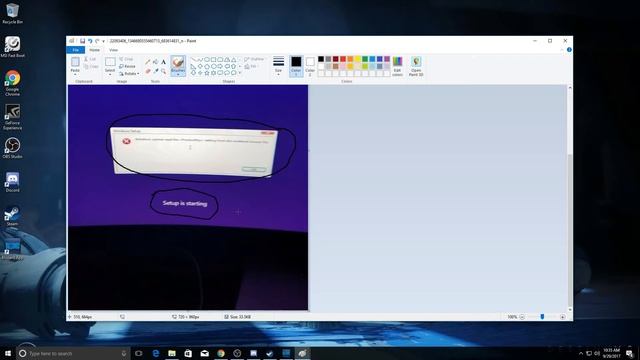Choose the Rectangle shape in Shapes gallery
640x360 pixels.
[213, 60]
